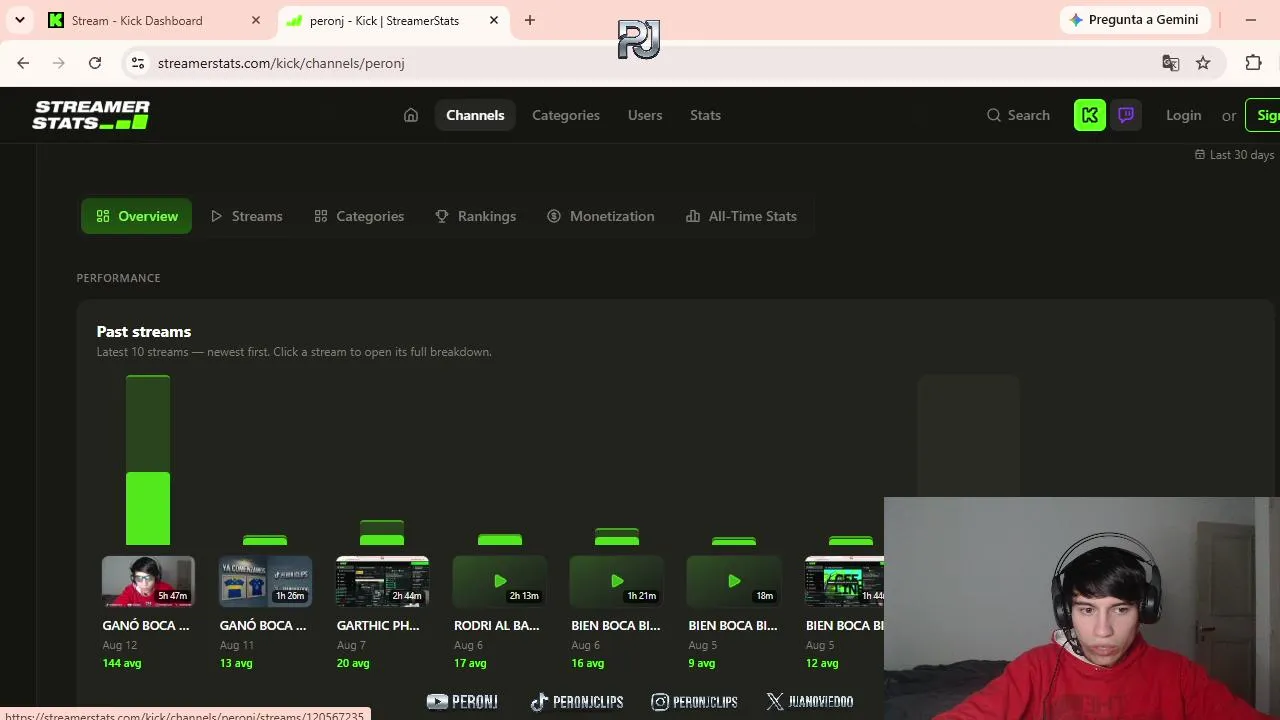Click the 'PERFORMANCE' section label

(118, 278)
